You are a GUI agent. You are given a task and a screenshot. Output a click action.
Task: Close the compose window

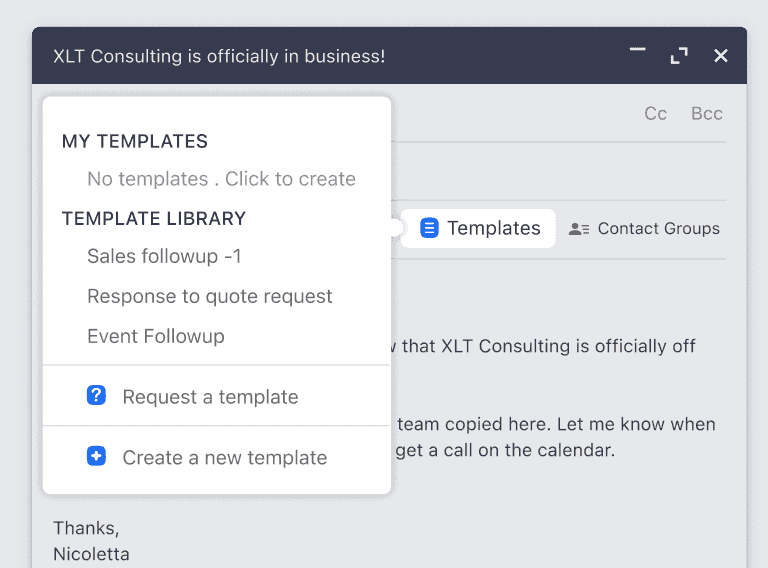(x=720, y=56)
